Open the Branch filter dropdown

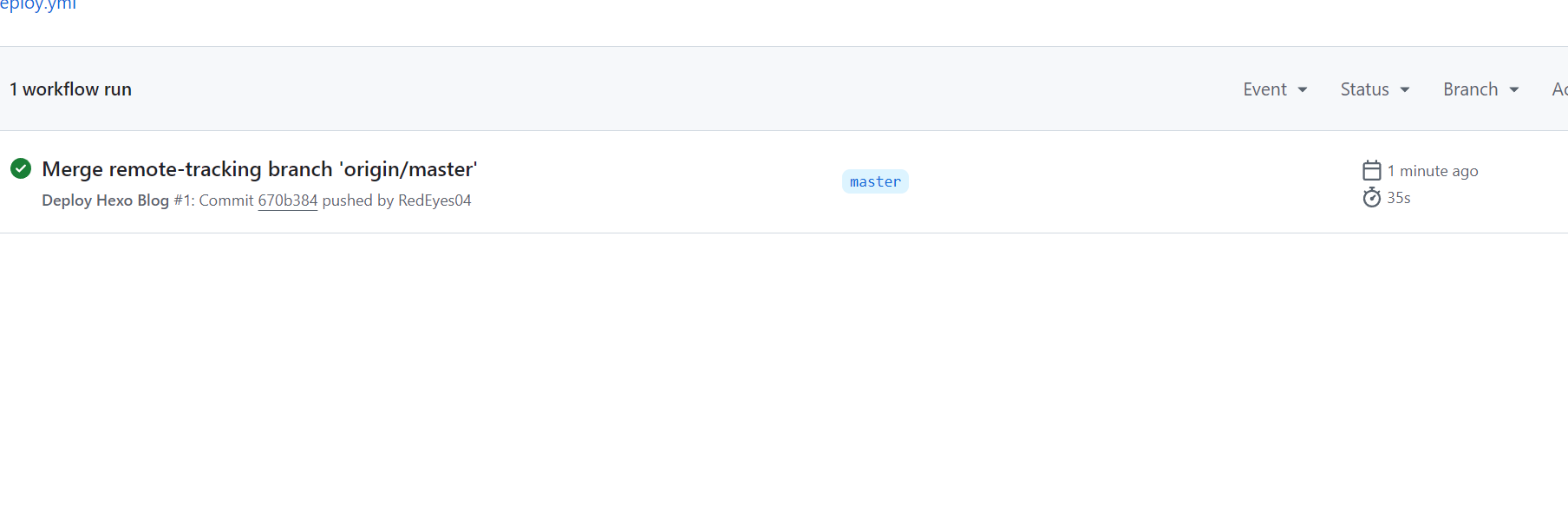coord(1471,89)
